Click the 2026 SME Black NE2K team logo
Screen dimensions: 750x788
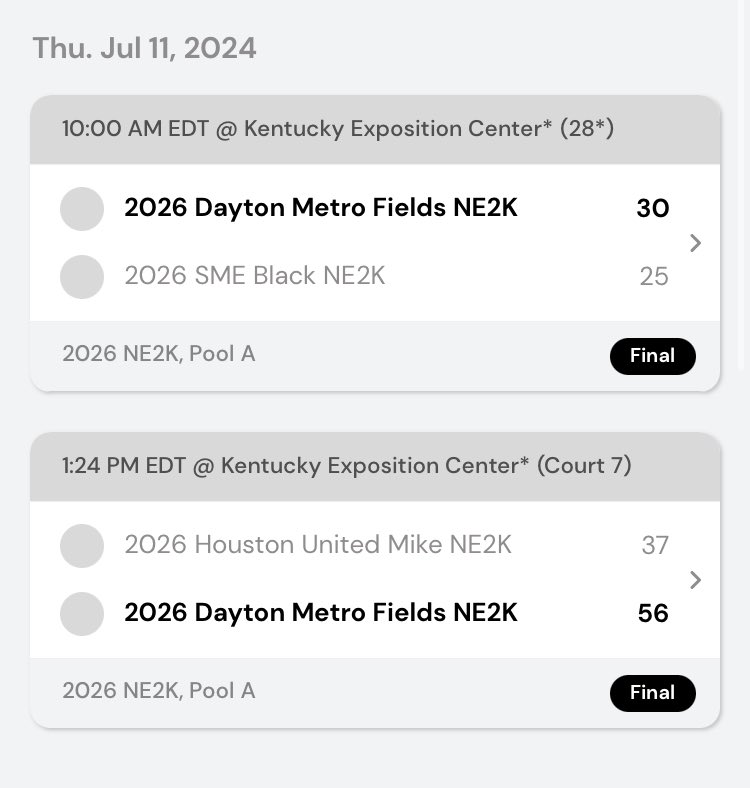[82, 276]
